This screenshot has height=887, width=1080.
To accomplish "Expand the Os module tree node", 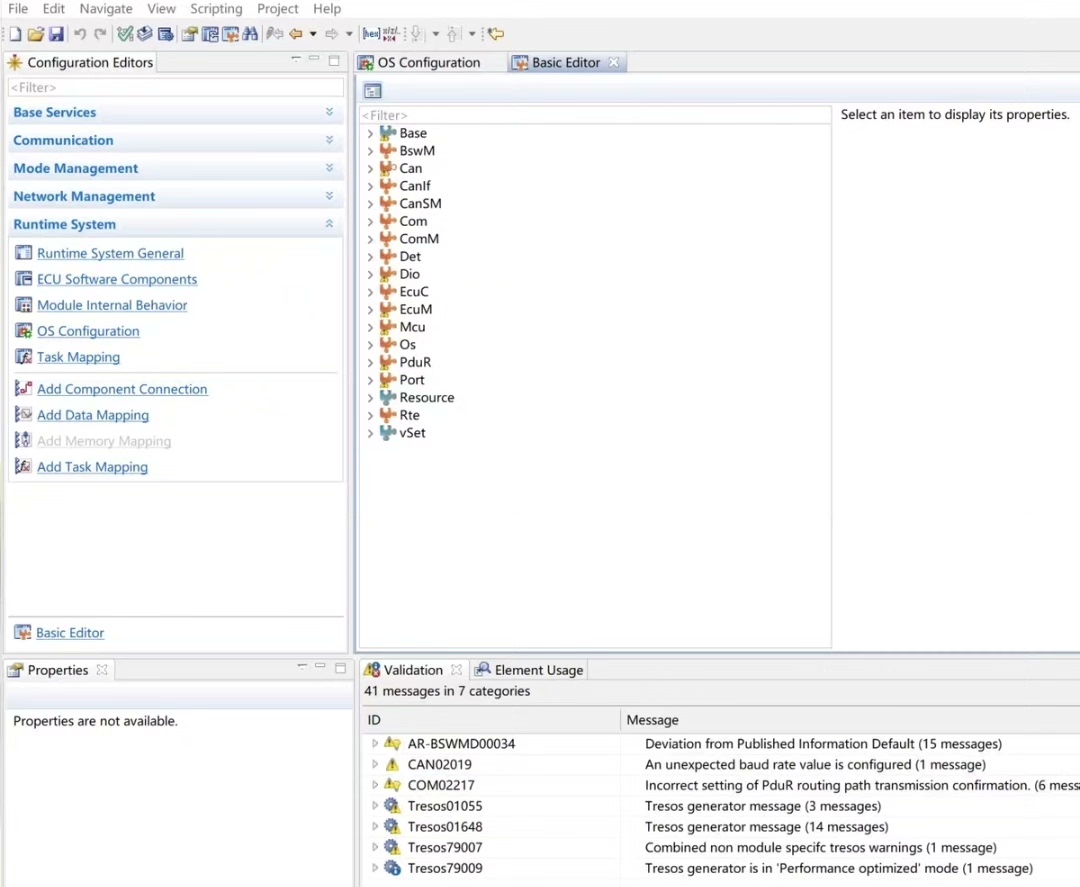I will pos(370,345).
